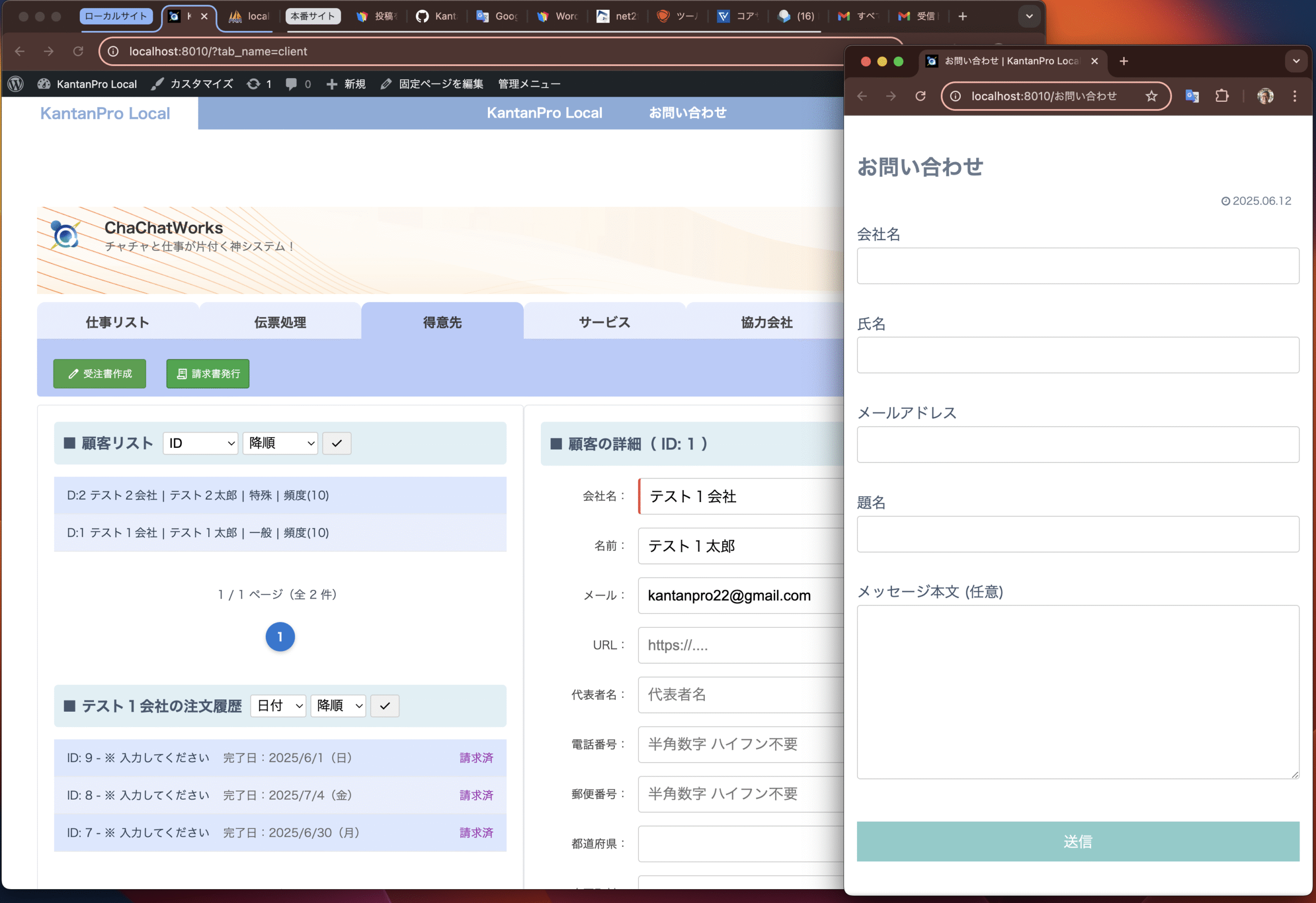Open the 降順 dropdown in 顧客リスト
The height and width of the screenshot is (903, 1316).
coord(280,443)
